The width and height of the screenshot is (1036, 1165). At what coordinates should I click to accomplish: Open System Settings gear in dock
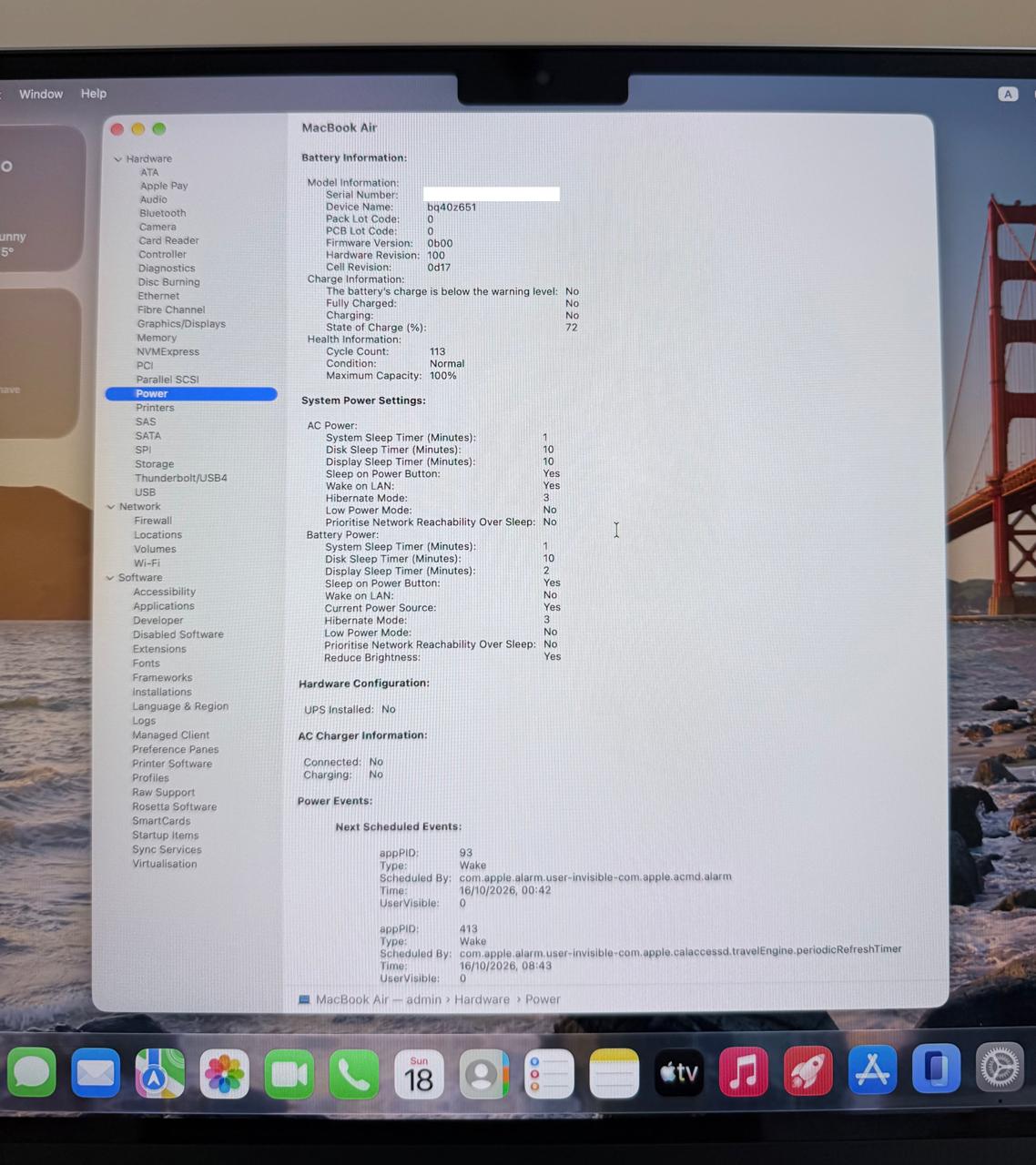click(x=1000, y=1067)
